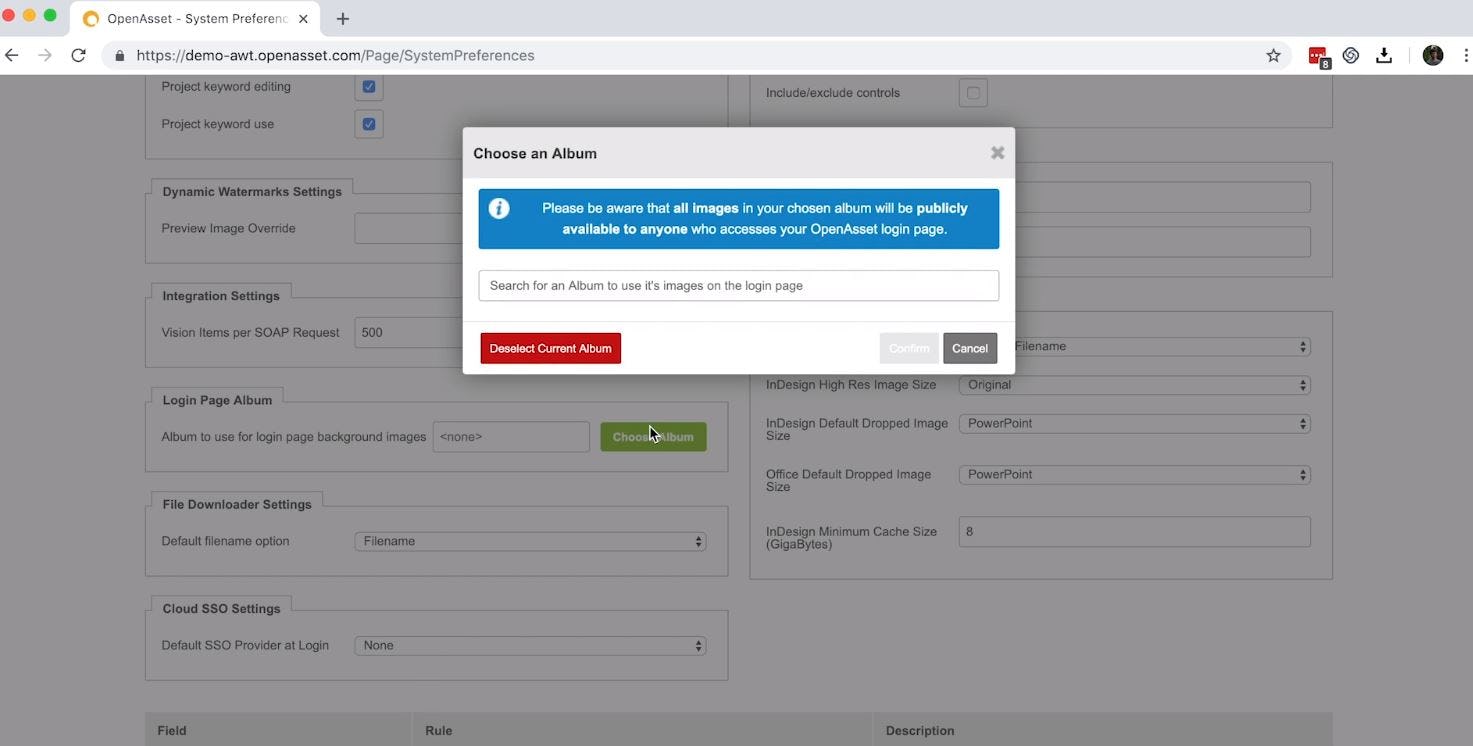Select the OpenAsset System Preferences tab
The image size is (1473, 746).
tap(197, 19)
